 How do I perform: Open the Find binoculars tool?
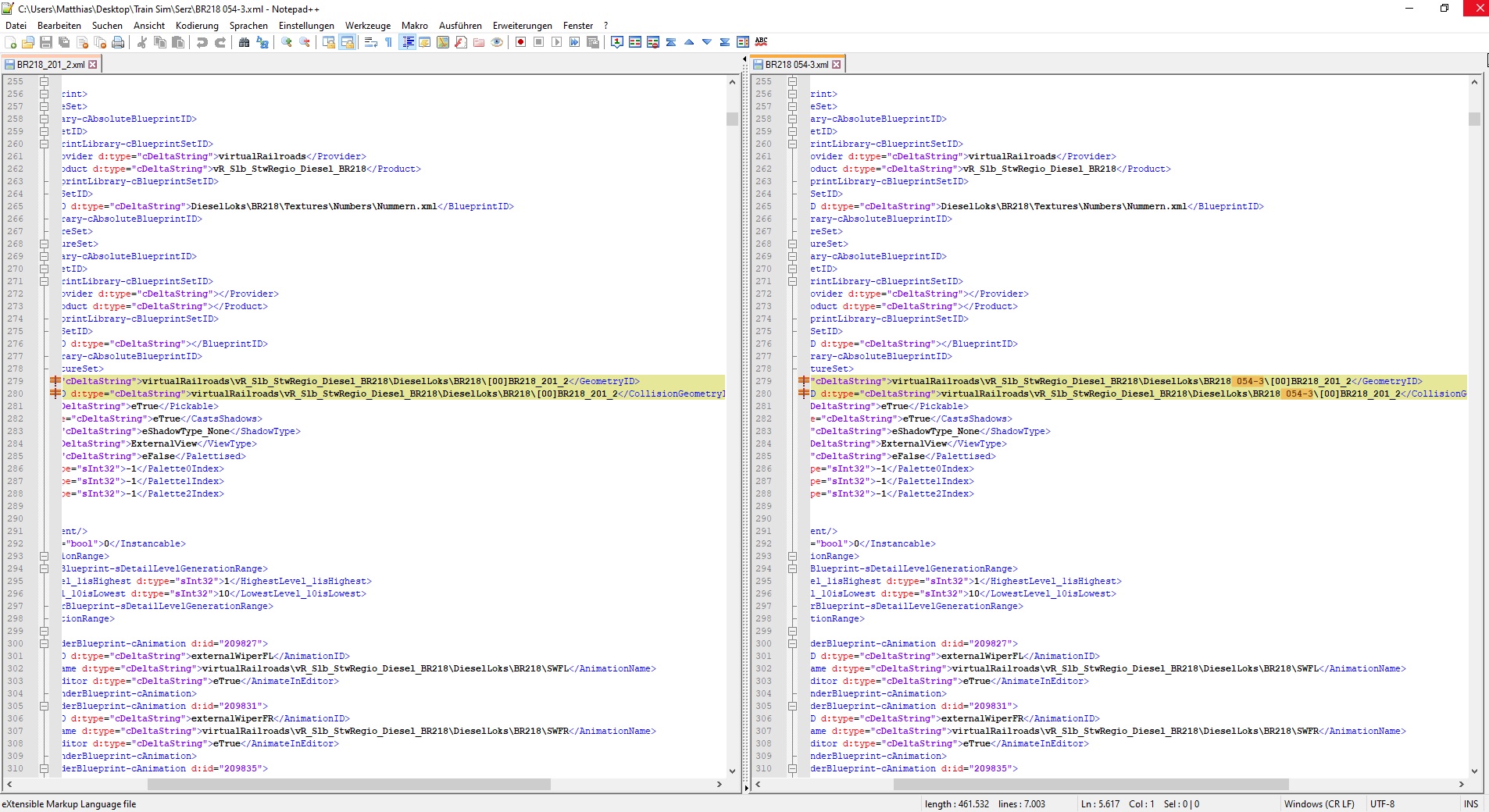[244, 42]
